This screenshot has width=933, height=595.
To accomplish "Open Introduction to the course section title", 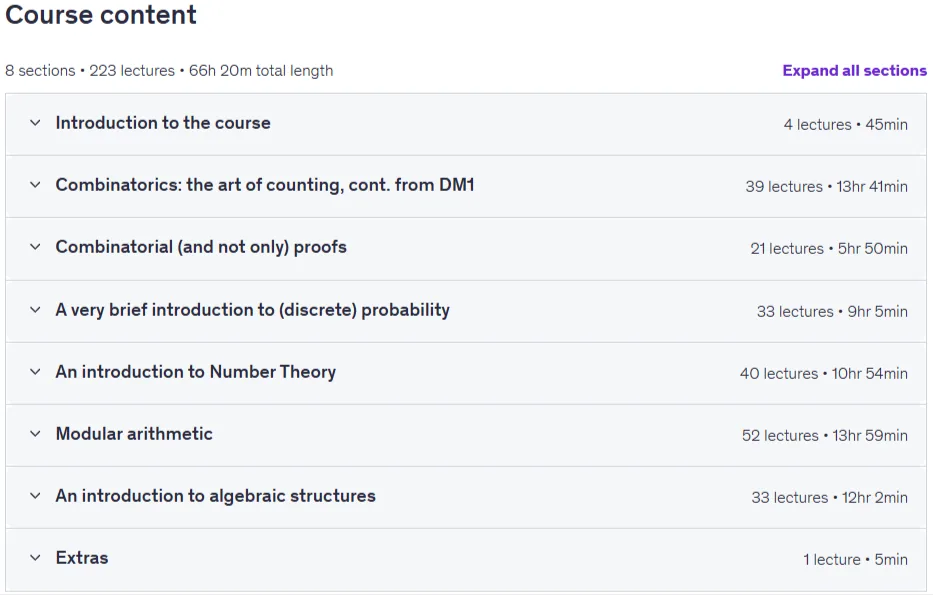I will pyautogui.click(x=163, y=123).
